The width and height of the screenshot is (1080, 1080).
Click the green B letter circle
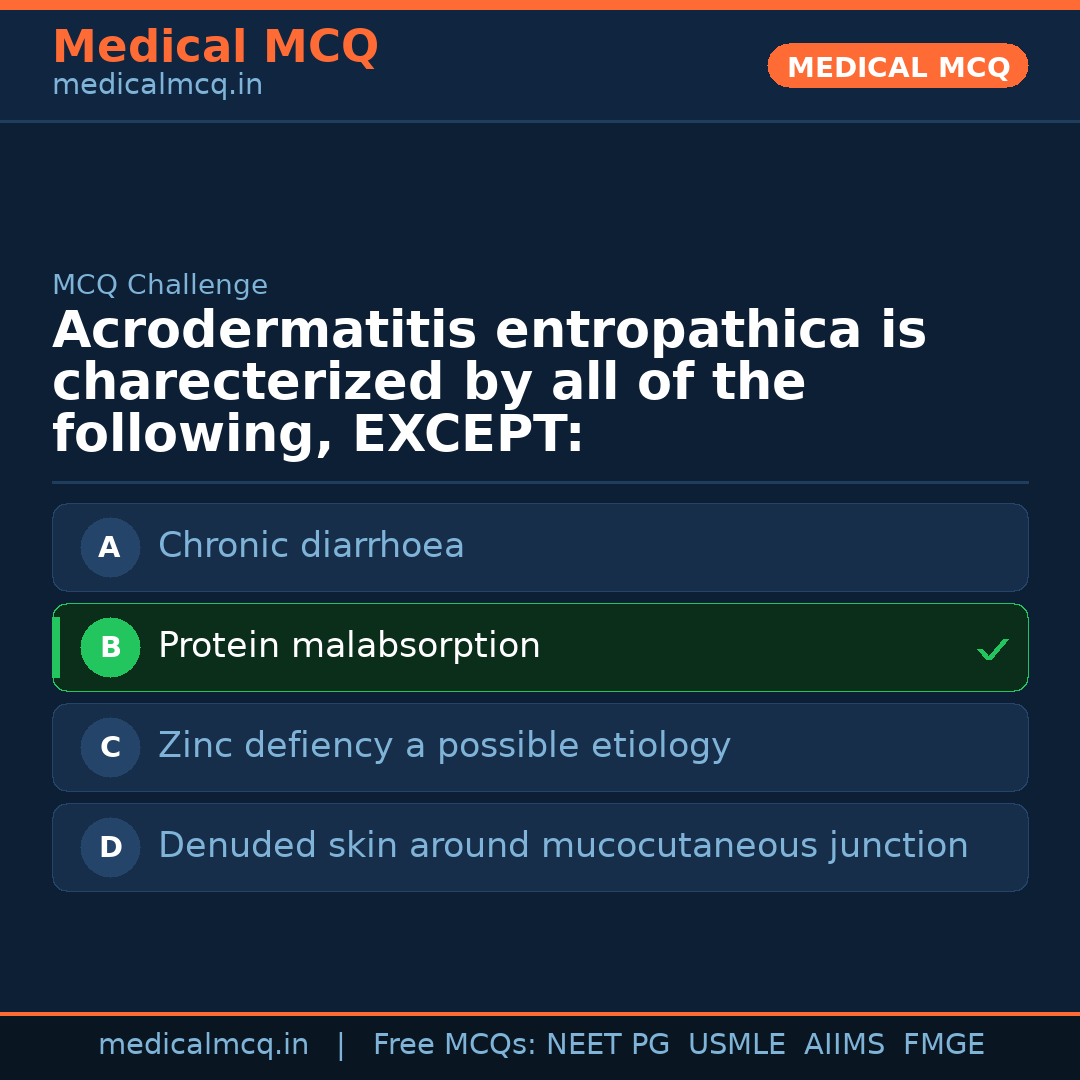coord(110,647)
